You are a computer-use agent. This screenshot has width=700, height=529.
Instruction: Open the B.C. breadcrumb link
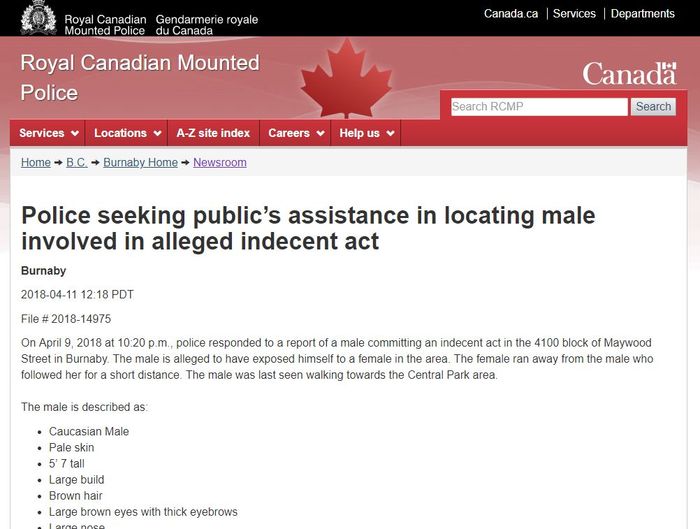[x=77, y=162]
